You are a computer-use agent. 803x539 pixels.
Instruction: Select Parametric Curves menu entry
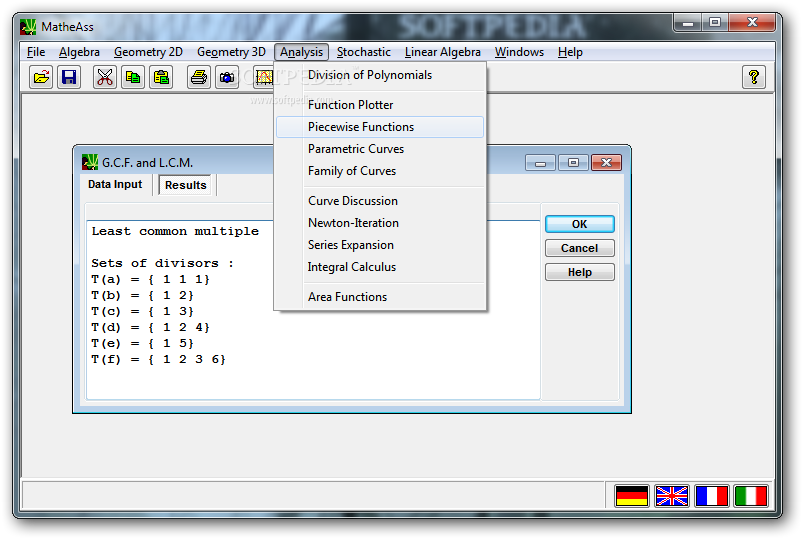tap(380, 149)
